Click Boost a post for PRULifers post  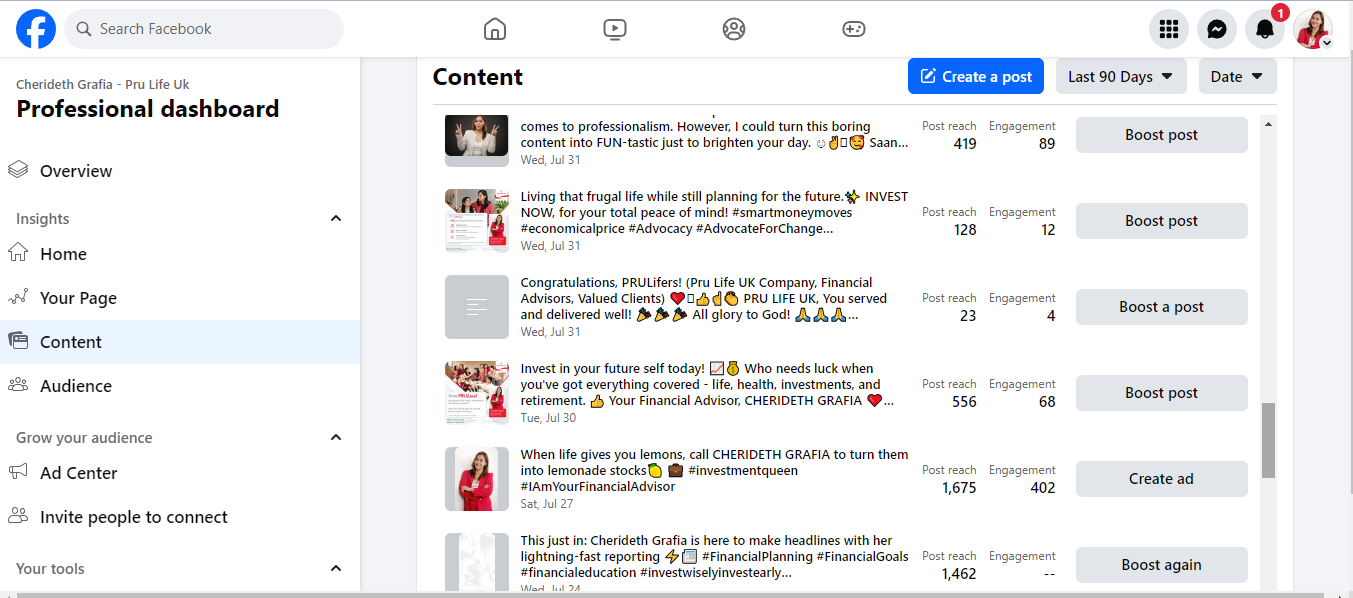click(1162, 307)
